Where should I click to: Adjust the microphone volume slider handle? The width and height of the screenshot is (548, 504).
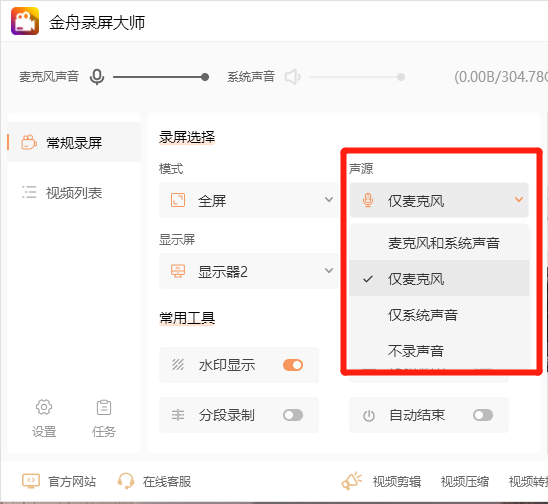point(205,77)
